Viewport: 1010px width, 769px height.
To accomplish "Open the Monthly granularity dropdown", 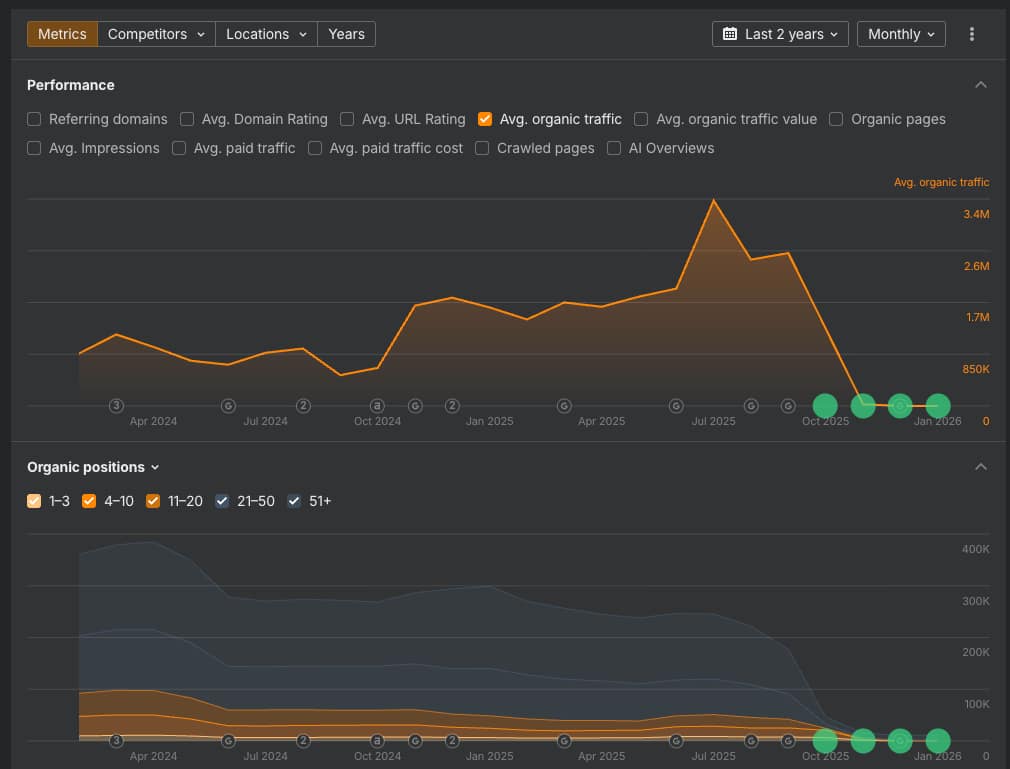I will 900,33.
